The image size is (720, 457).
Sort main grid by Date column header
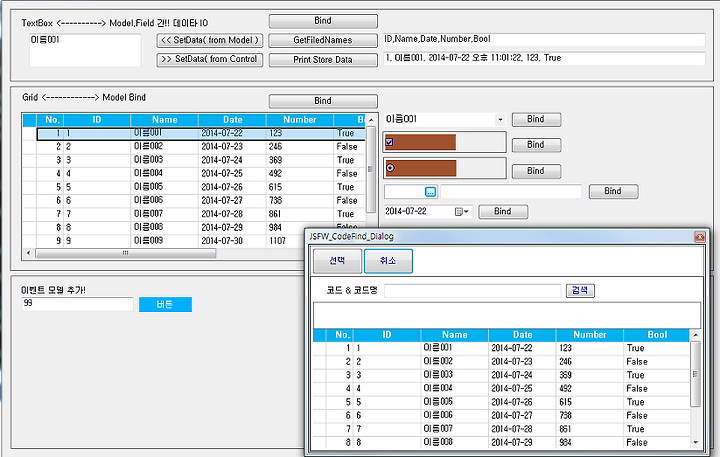pyautogui.click(x=232, y=120)
